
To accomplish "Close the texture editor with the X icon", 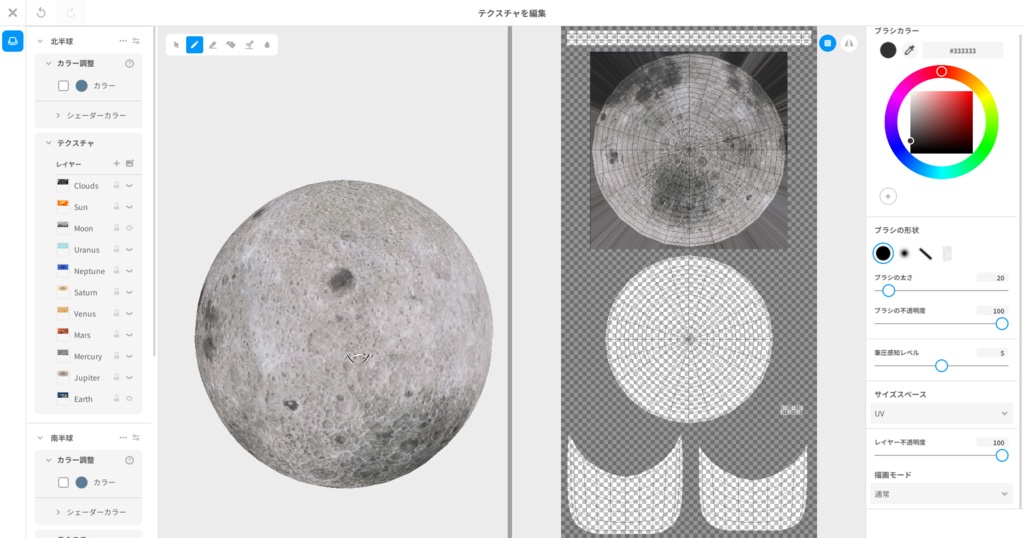I will [x=12, y=12].
